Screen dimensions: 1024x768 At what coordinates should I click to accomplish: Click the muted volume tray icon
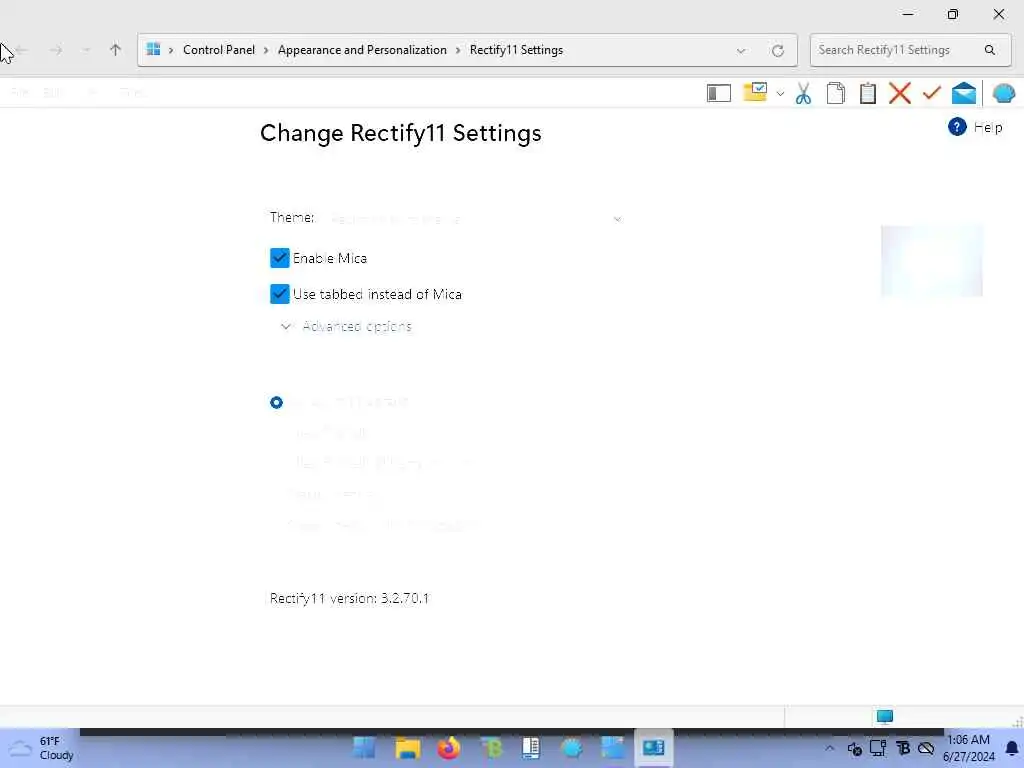pyautogui.click(x=854, y=748)
